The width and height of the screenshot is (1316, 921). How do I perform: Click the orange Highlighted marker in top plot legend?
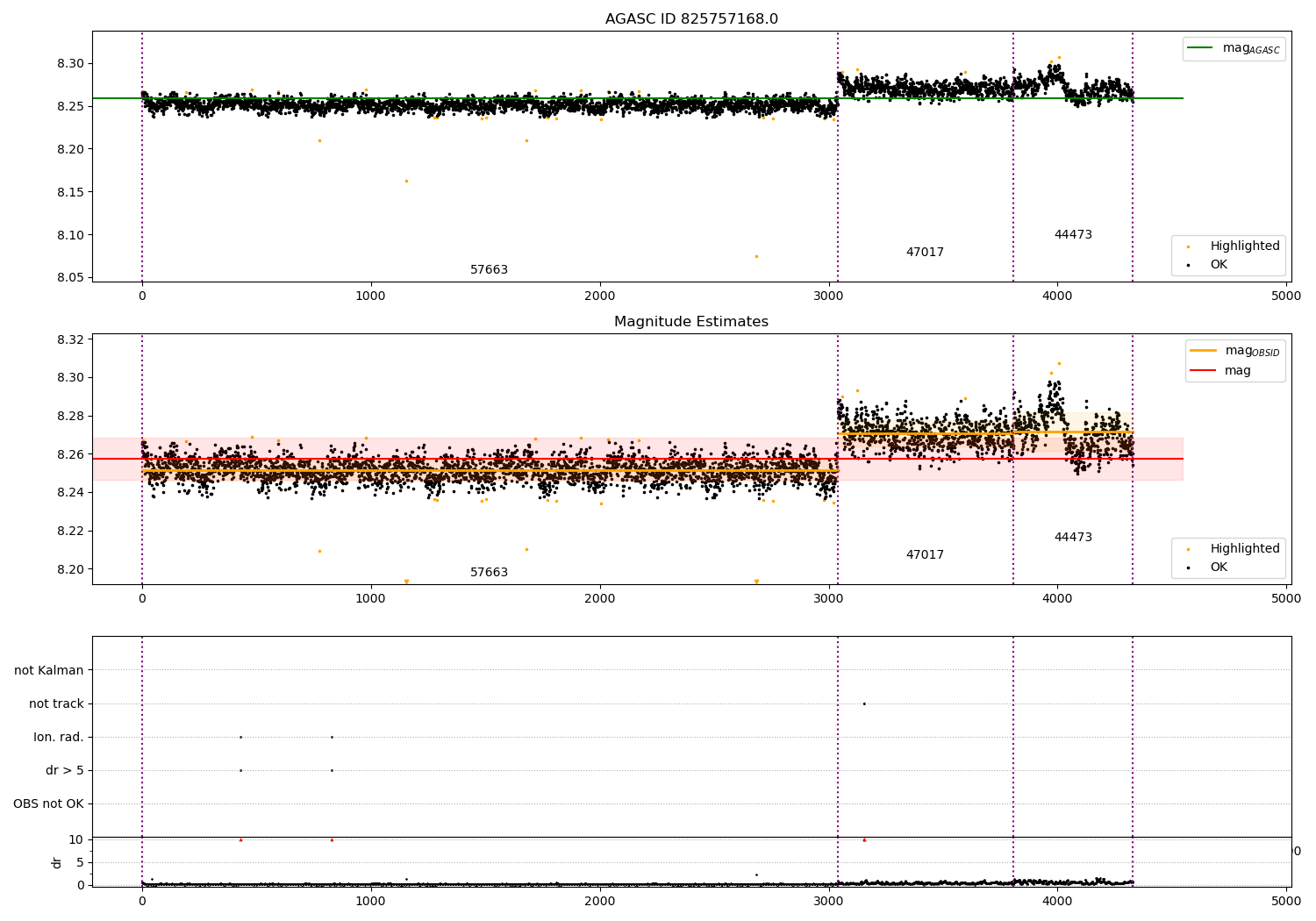(x=1189, y=246)
